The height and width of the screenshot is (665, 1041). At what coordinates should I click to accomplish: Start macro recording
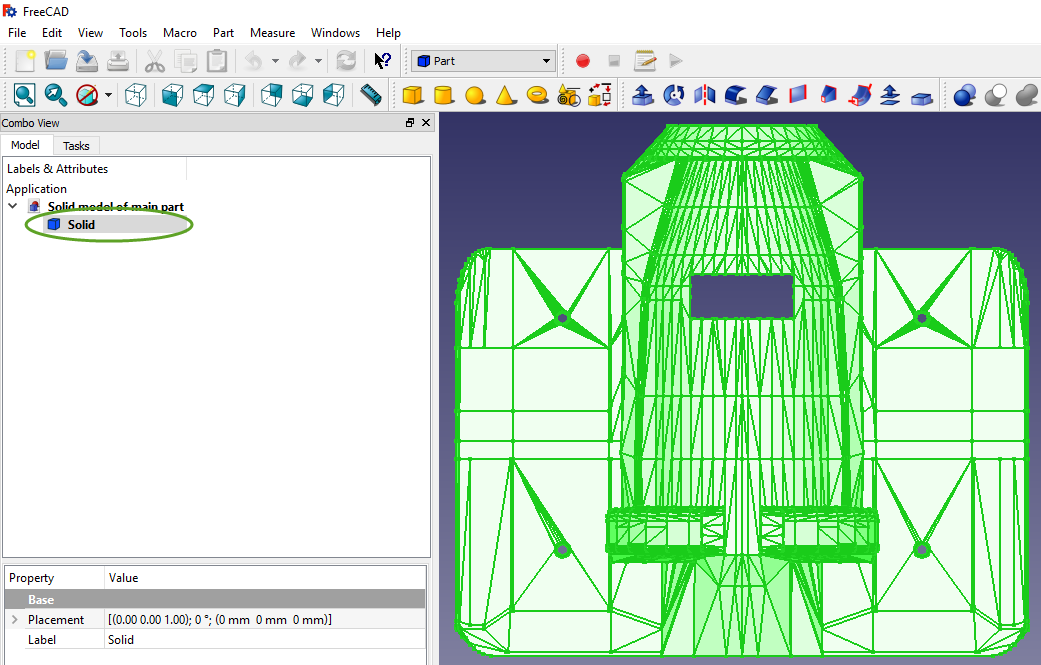582,60
